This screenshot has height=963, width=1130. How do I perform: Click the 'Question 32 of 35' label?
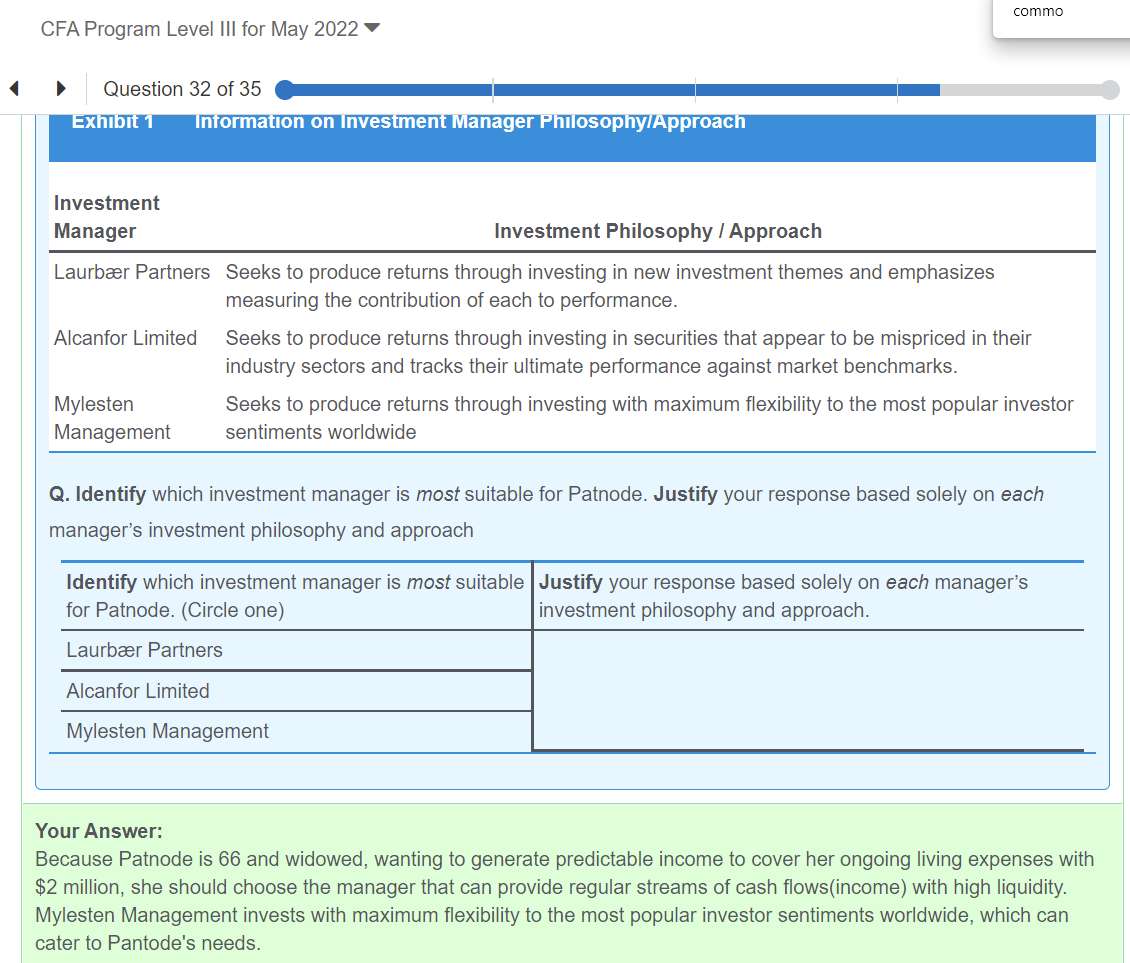(x=182, y=89)
